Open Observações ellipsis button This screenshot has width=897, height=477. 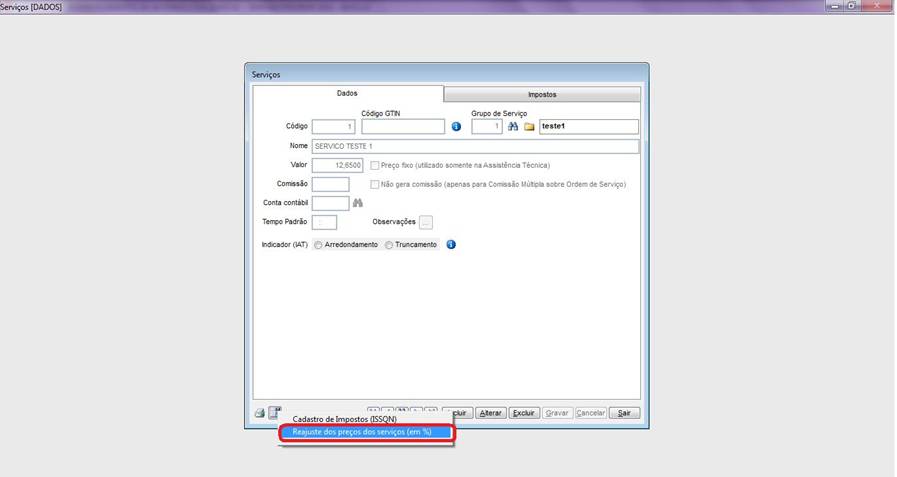426,222
